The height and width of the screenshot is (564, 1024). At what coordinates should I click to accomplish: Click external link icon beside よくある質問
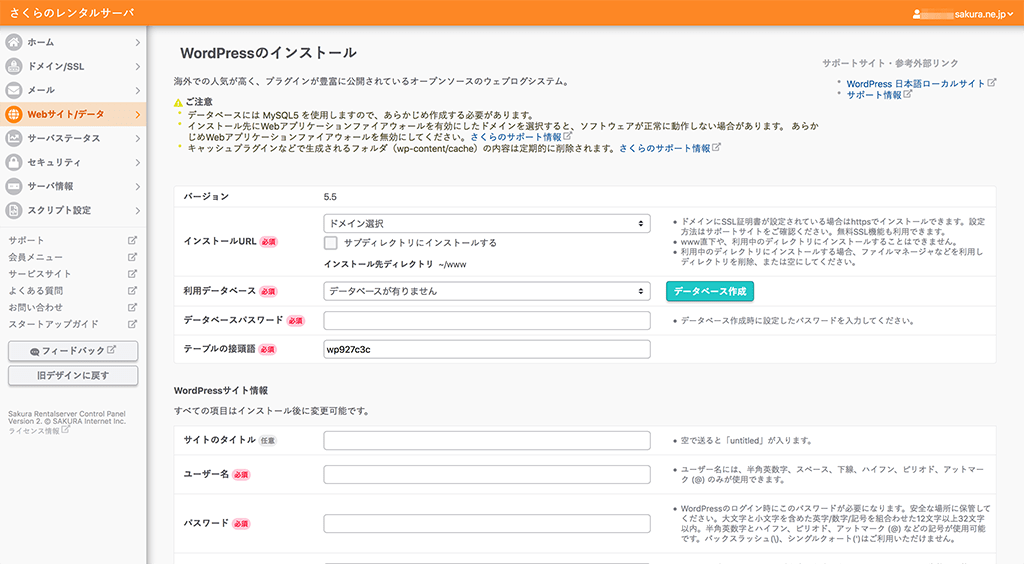click(133, 290)
